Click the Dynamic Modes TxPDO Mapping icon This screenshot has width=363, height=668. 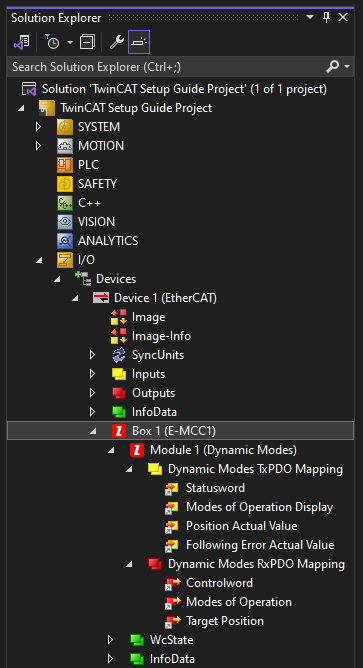point(155,469)
